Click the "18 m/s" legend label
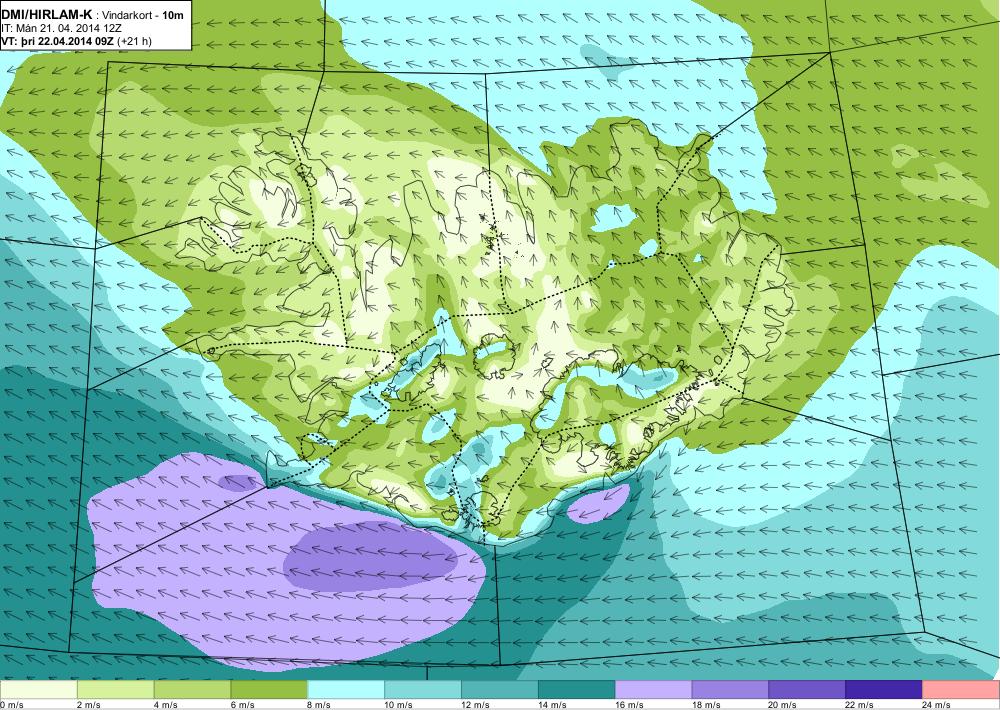1000x710 pixels. [706, 705]
